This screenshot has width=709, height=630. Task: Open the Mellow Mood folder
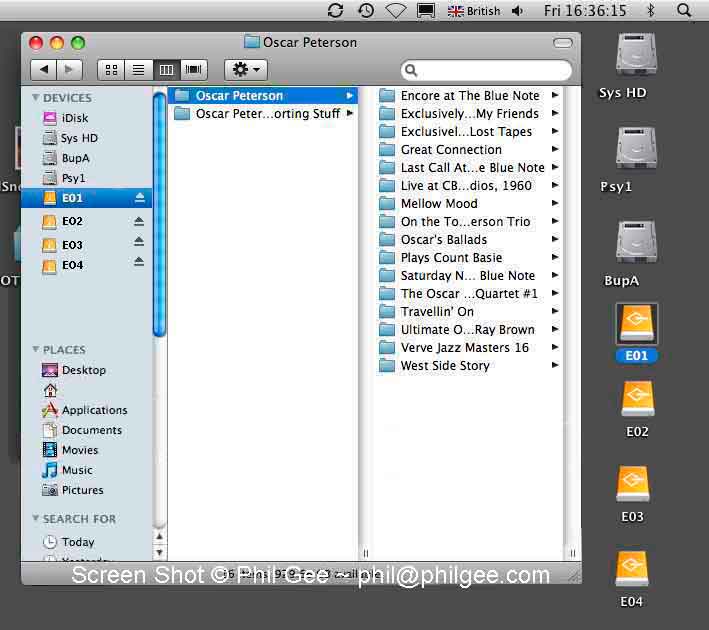coord(468,204)
